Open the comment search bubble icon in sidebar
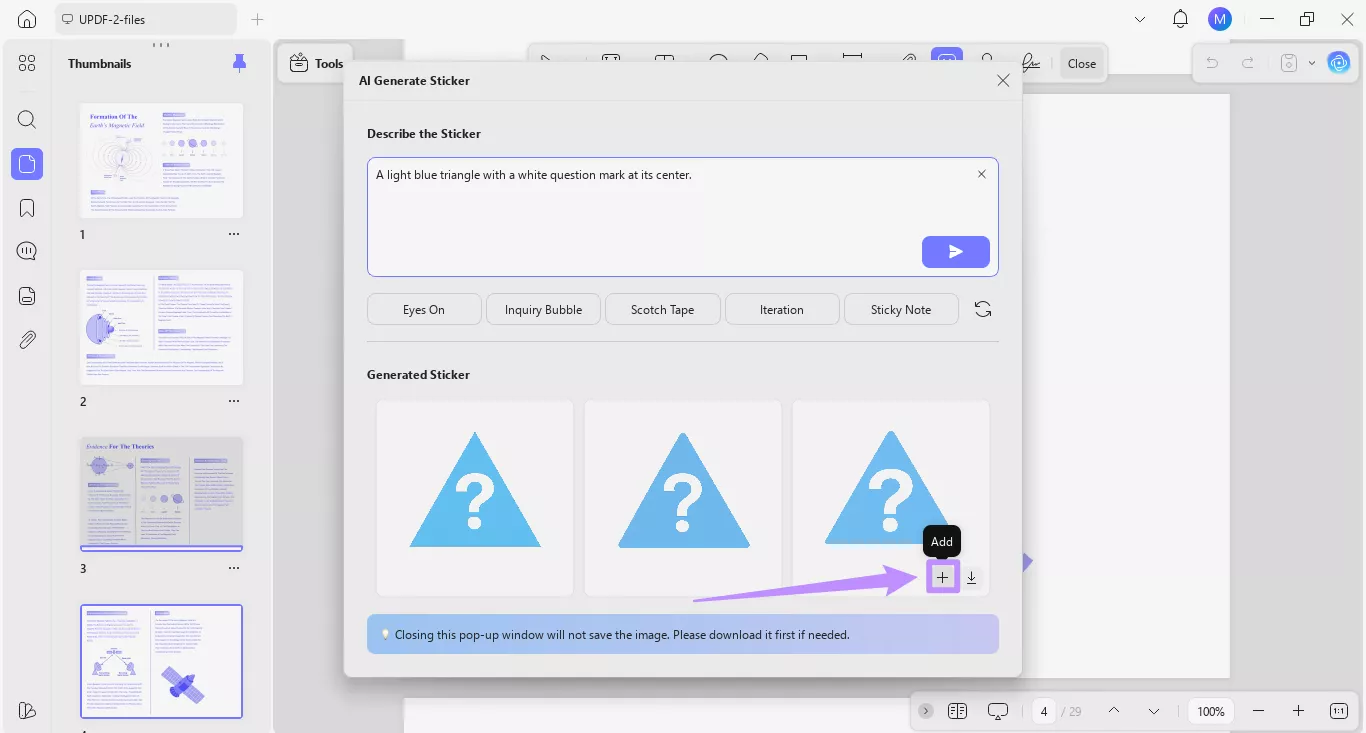The height and width of the screenshot is (733, 1366). point(27,251)
